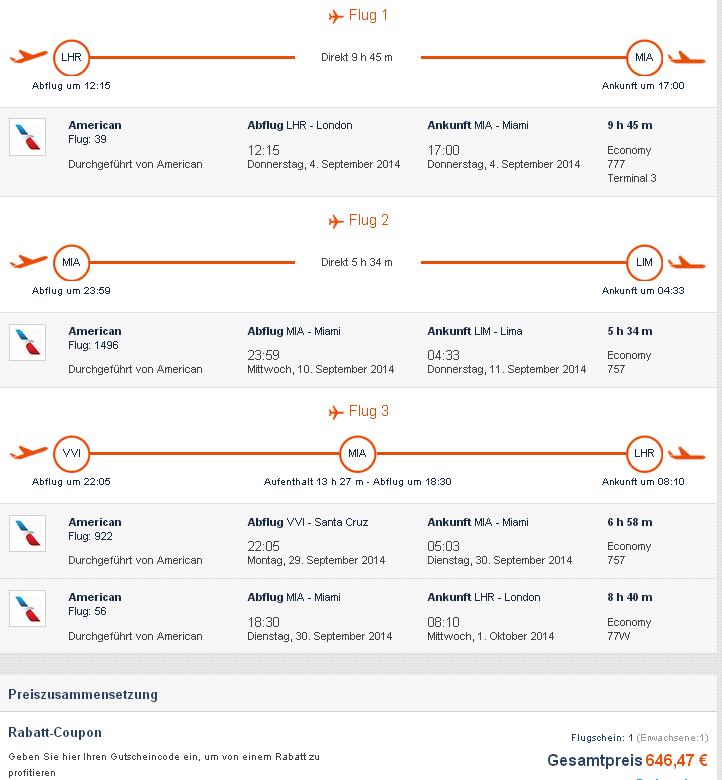Click the small plane icon beside Flug 2
Viewport: 722px width, 780px height.
(x=336, y=221)
